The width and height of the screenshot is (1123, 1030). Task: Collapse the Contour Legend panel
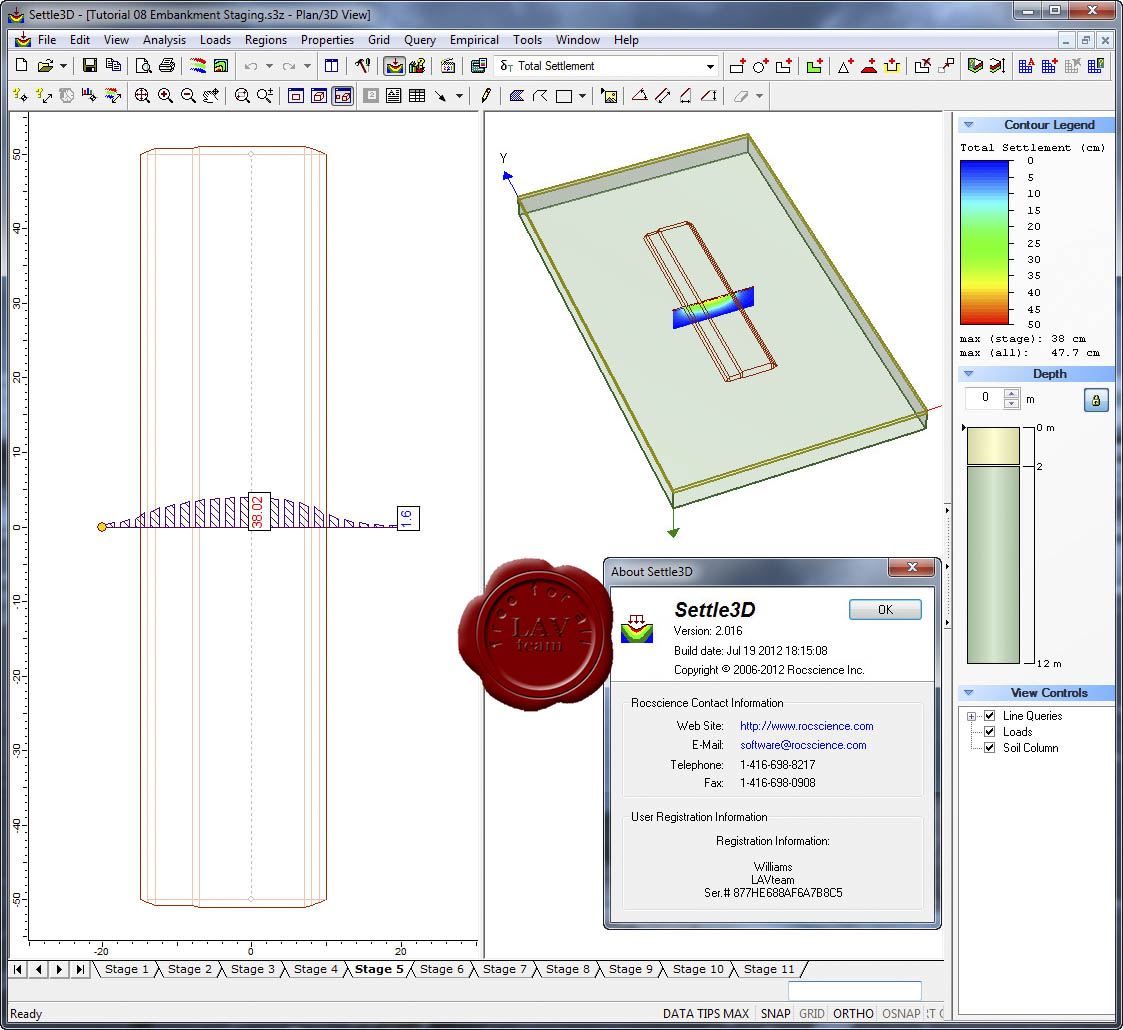click(x=968, y=125)
